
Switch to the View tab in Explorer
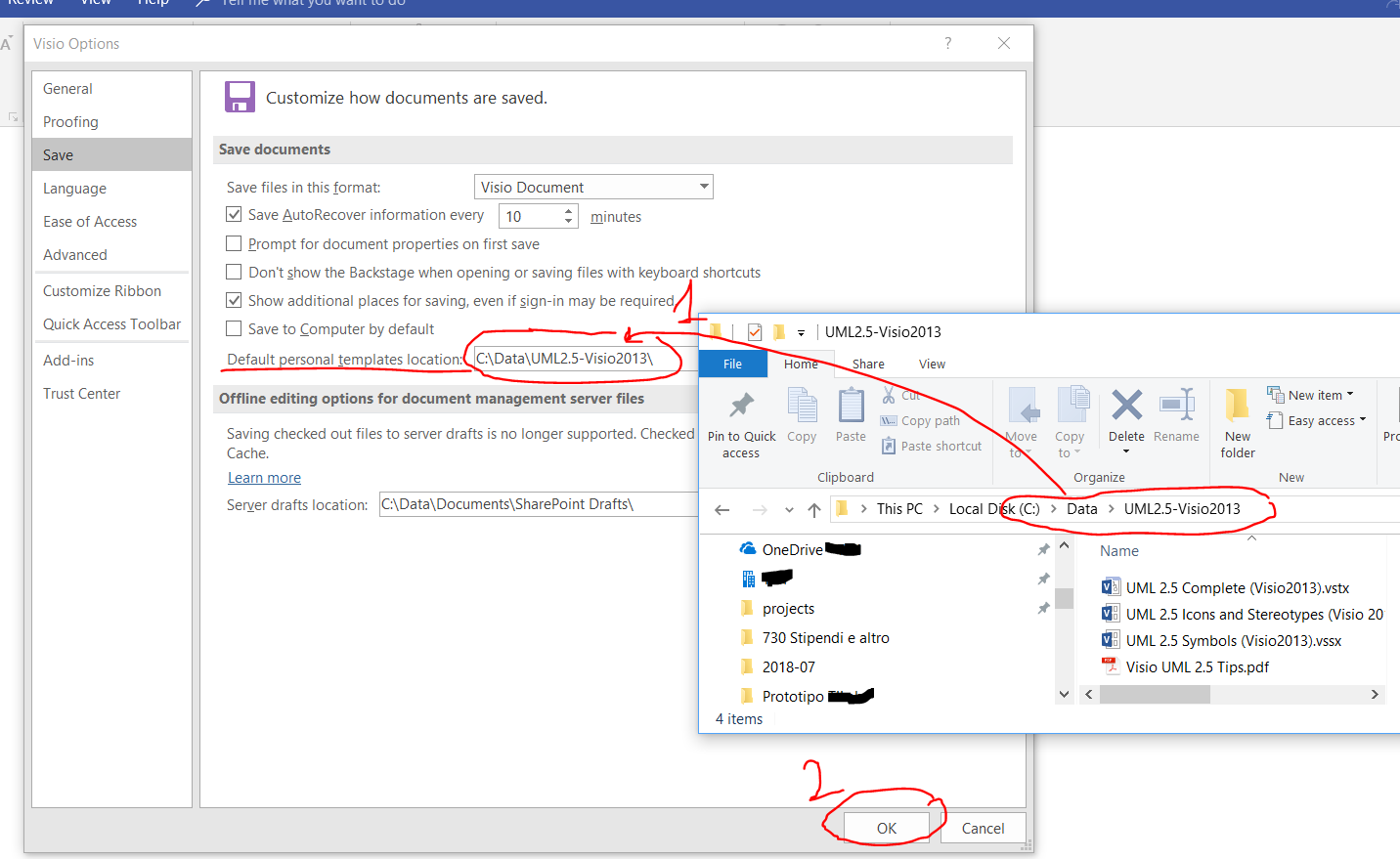click(x=932, y=365)
